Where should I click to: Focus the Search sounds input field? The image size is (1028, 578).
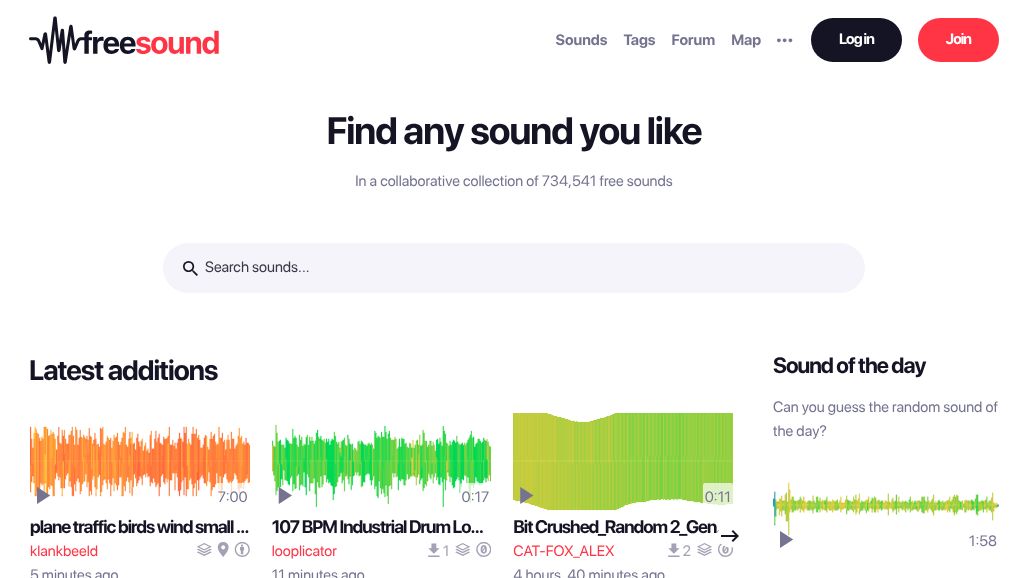pyautogui.click(x=513, y=268)
